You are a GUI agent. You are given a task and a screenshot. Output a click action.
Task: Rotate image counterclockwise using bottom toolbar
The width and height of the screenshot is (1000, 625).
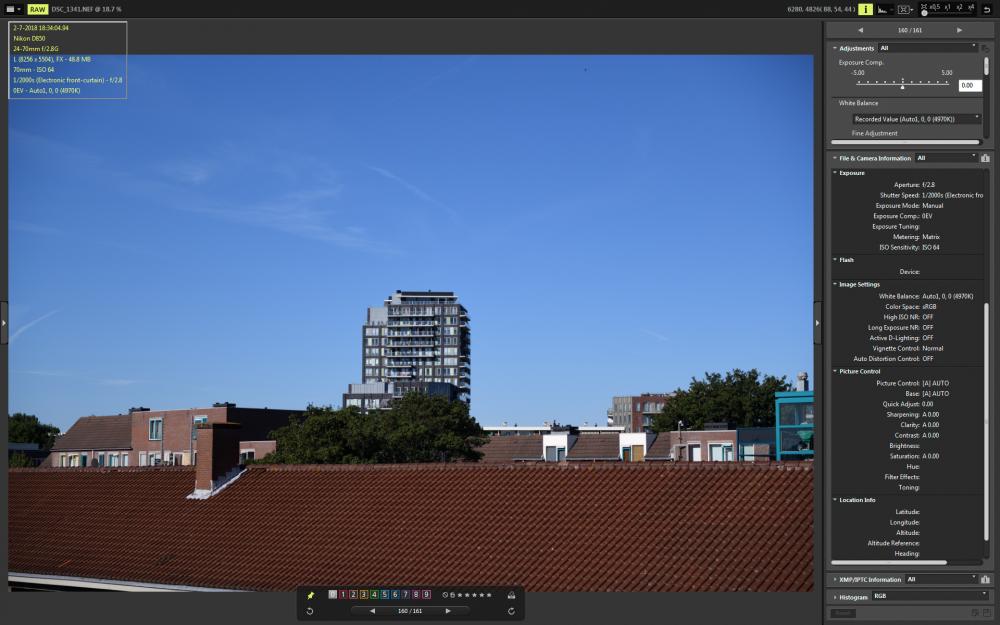coord(310,611)
